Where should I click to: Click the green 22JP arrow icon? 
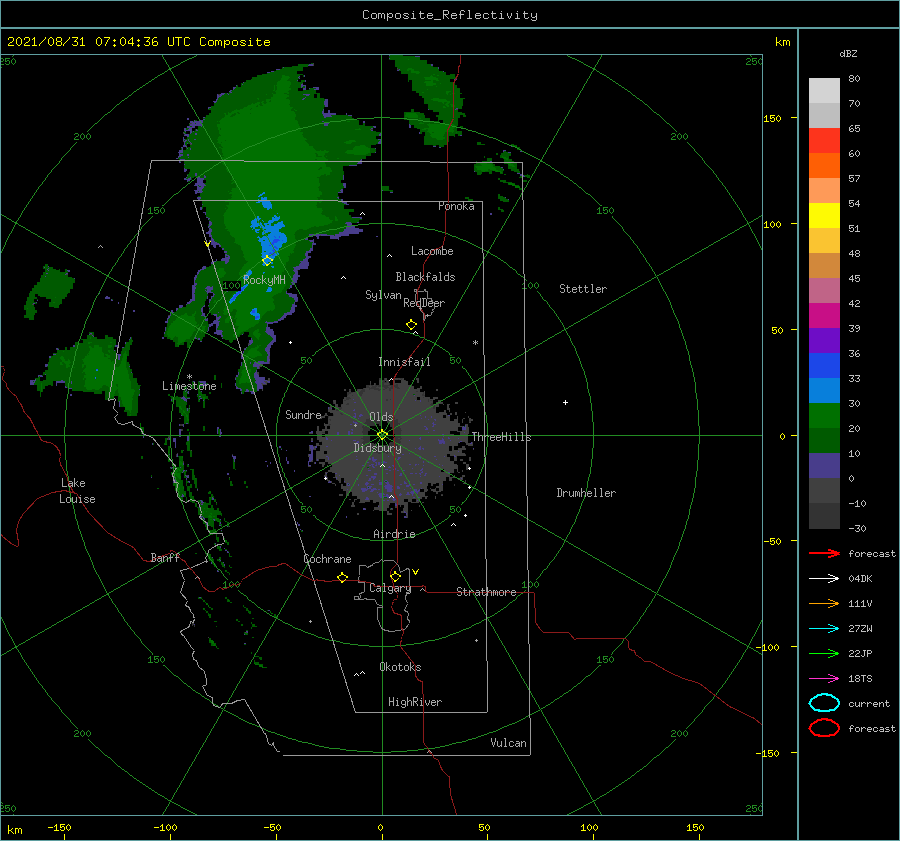click(824, 653)
